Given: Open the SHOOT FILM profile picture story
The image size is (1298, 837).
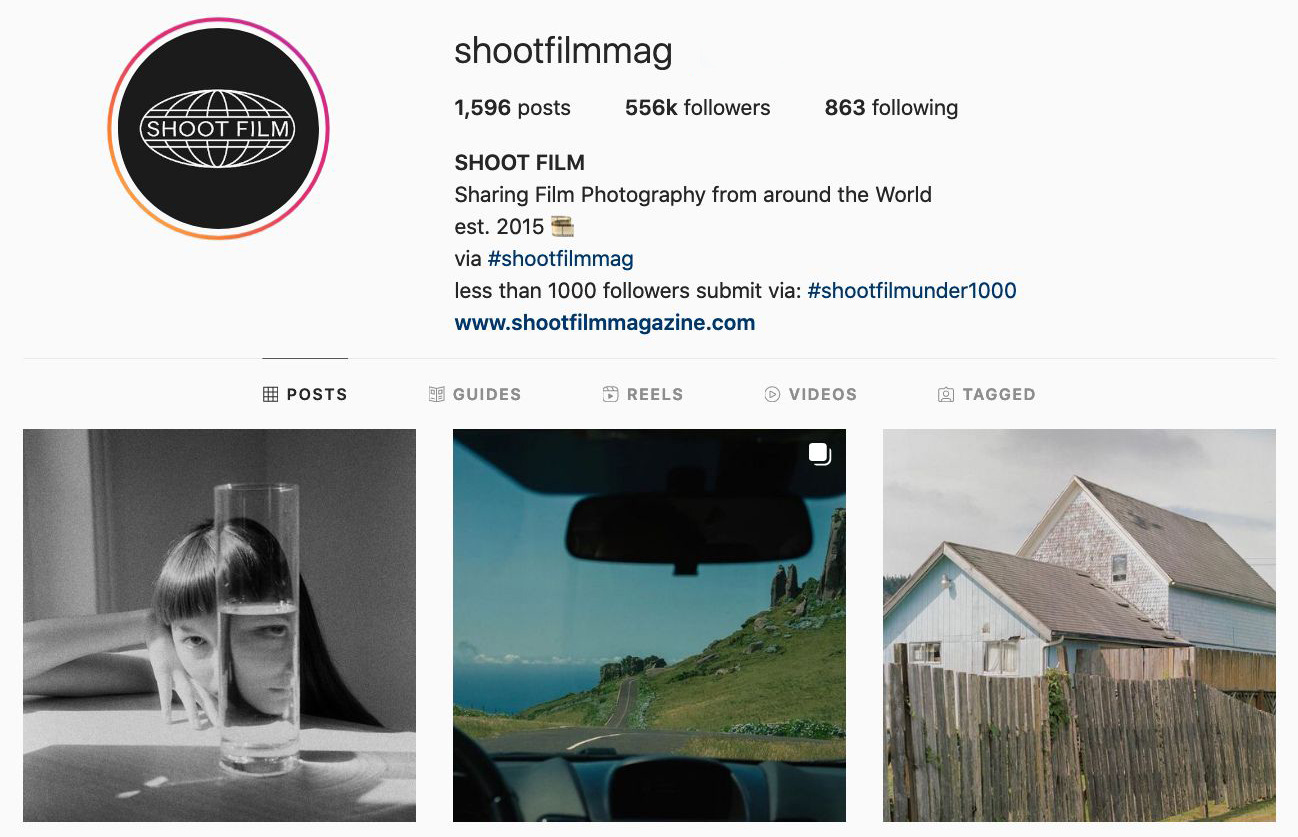Looking at the screenshot, I should 218,128.
